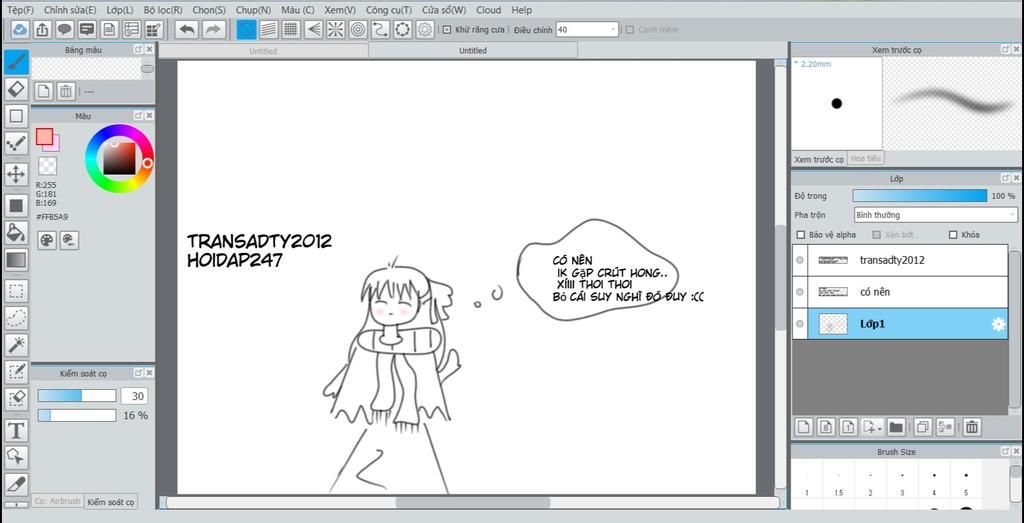Select the Select Eraser tool
The image size is (1024, 523).
click(x=16, y=398)
